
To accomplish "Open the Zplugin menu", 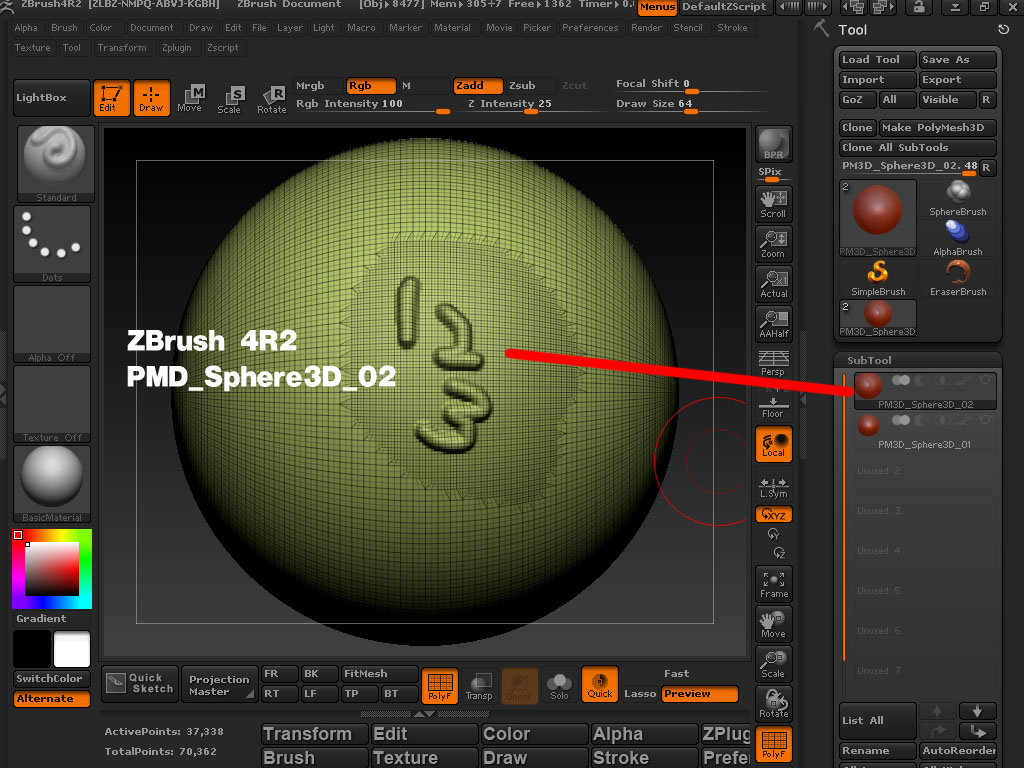I will click(176, 48).
